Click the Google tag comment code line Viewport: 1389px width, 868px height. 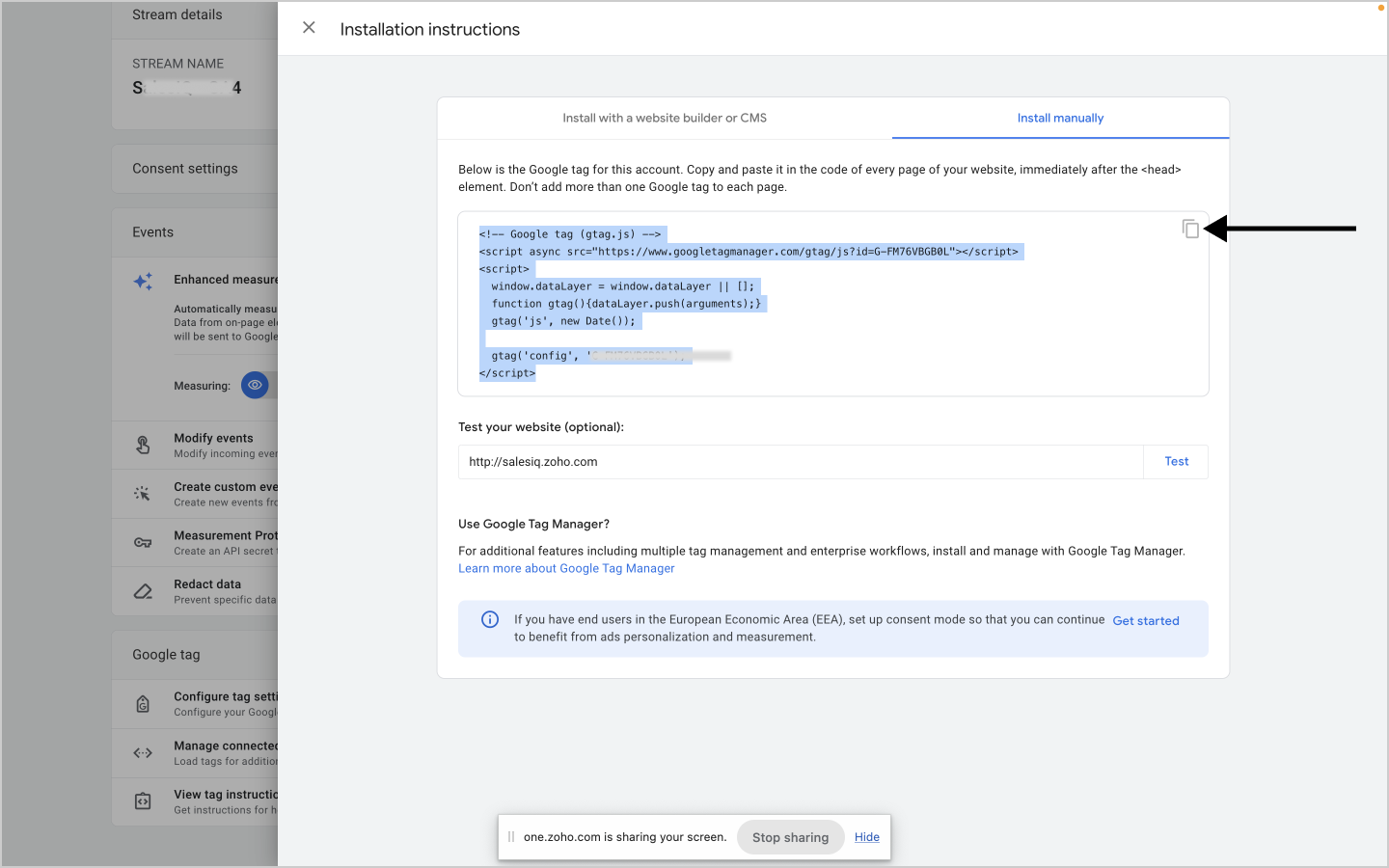pyautogui.click(x=570, y=234)
